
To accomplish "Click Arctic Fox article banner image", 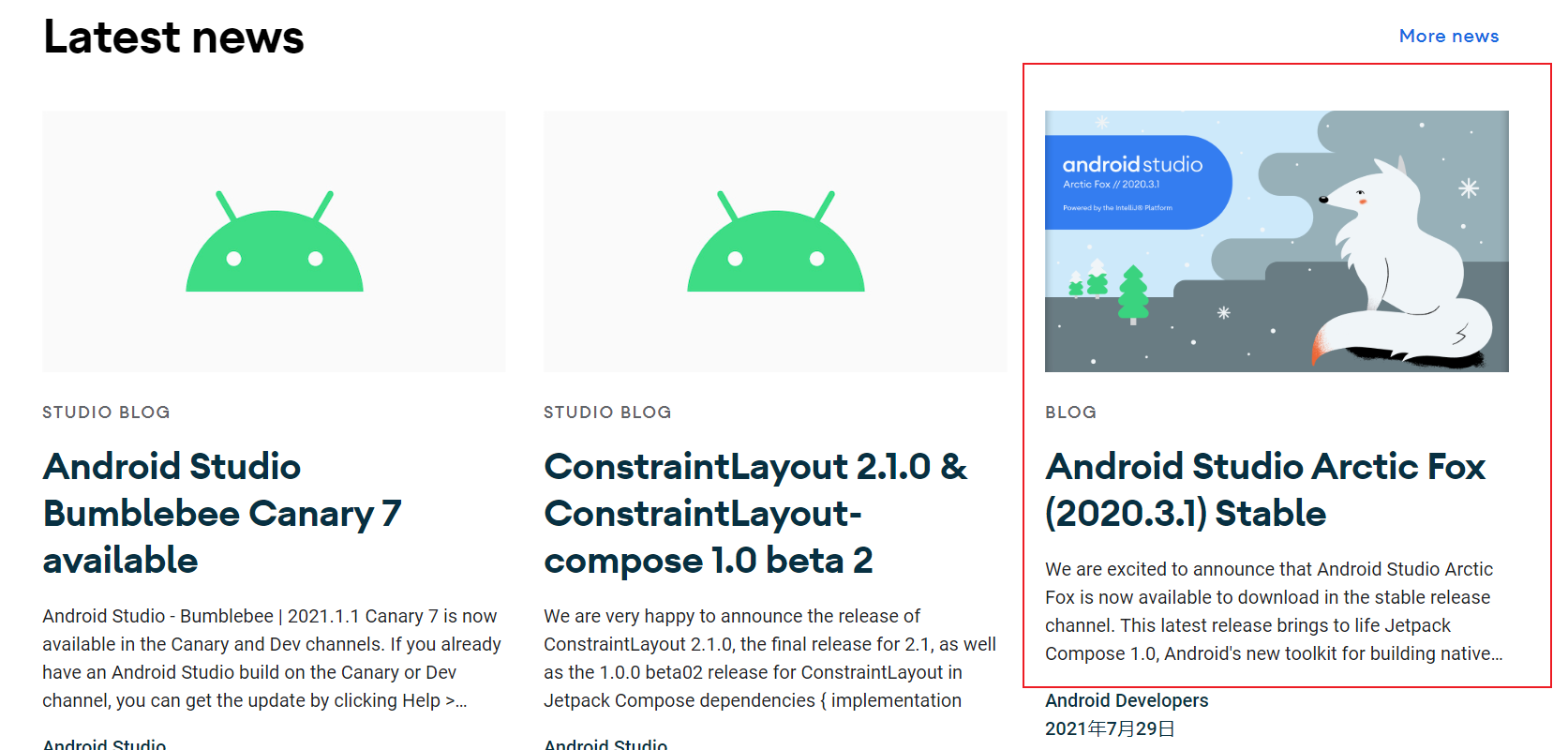I will pyautogui.click(x=1277, y=241).
